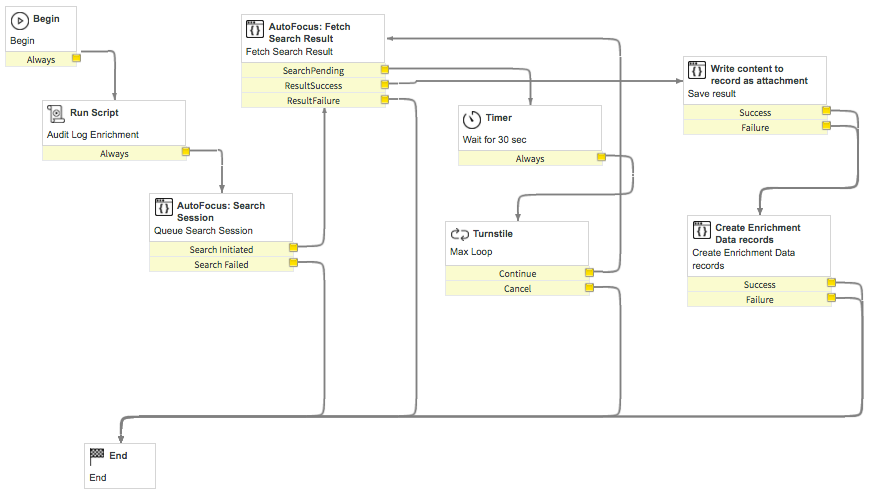This screenshot has height=494, width=869.
Task: Click the Queue Search Session description
Action: point(203,231)
